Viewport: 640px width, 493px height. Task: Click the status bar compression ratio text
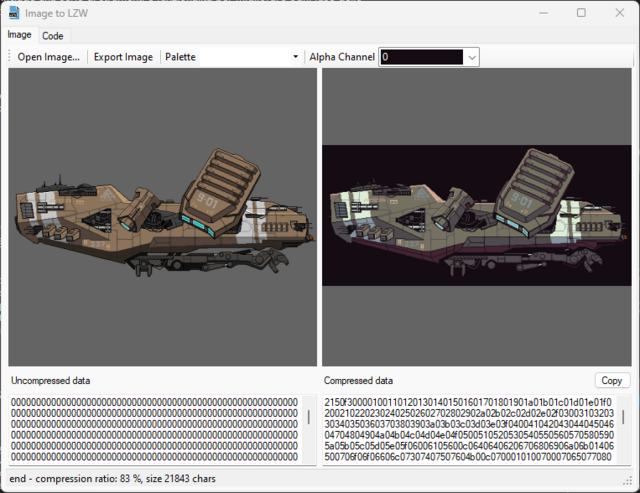coord(112,478)
